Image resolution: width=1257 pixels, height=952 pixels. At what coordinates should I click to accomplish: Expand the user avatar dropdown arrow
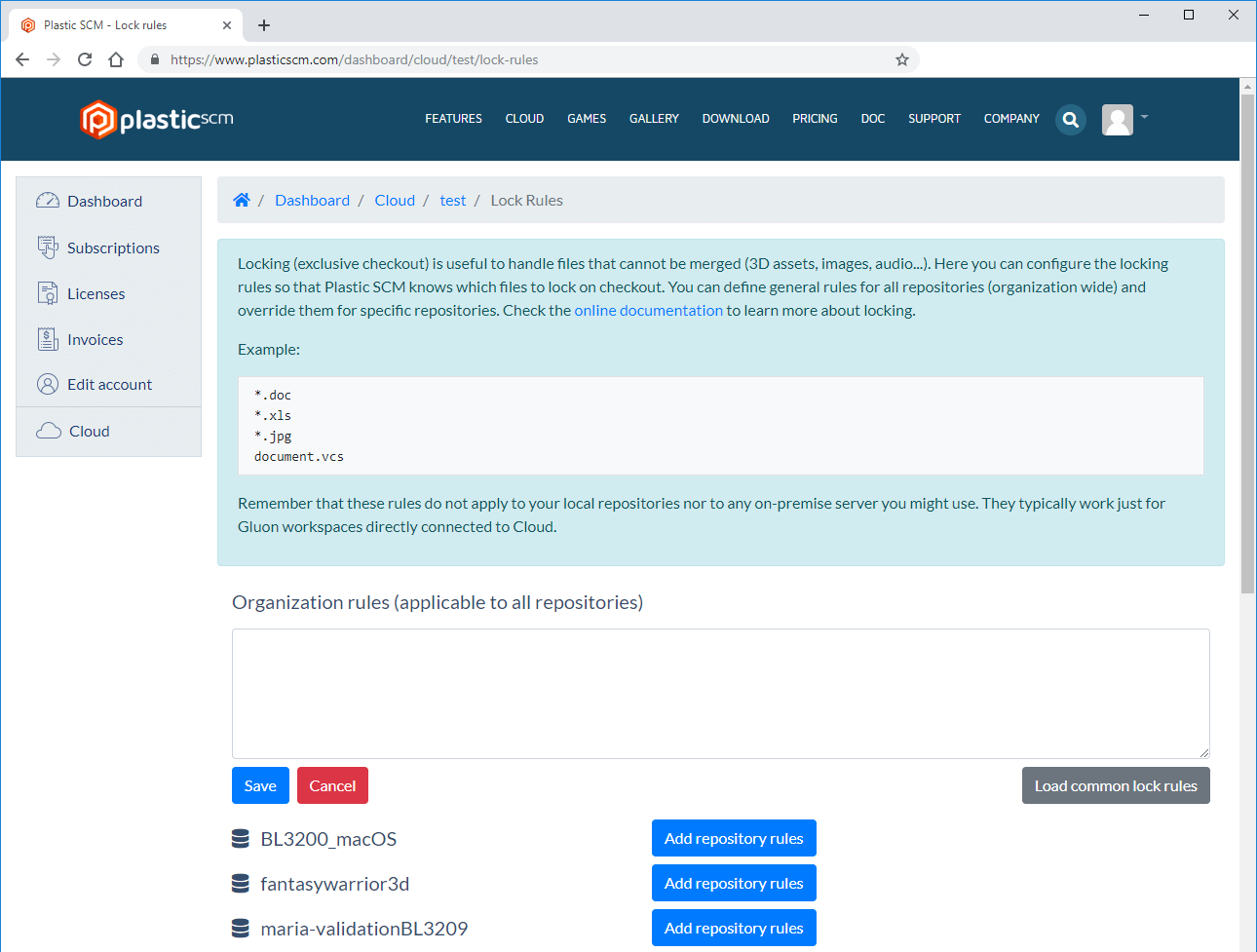pos(1145,117)
